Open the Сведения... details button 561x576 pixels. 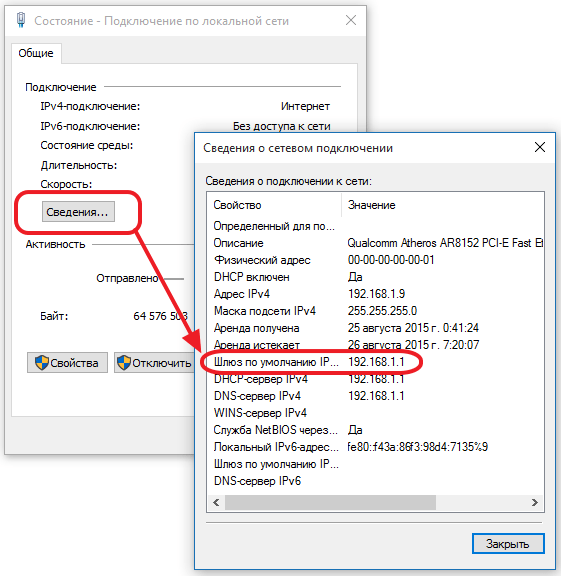78,212
